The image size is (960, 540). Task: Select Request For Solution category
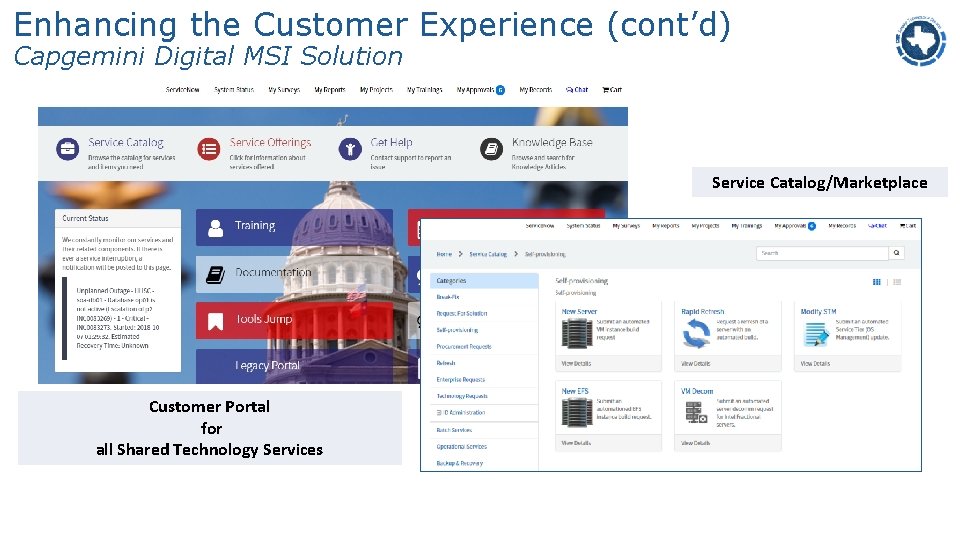click(462, 313)
